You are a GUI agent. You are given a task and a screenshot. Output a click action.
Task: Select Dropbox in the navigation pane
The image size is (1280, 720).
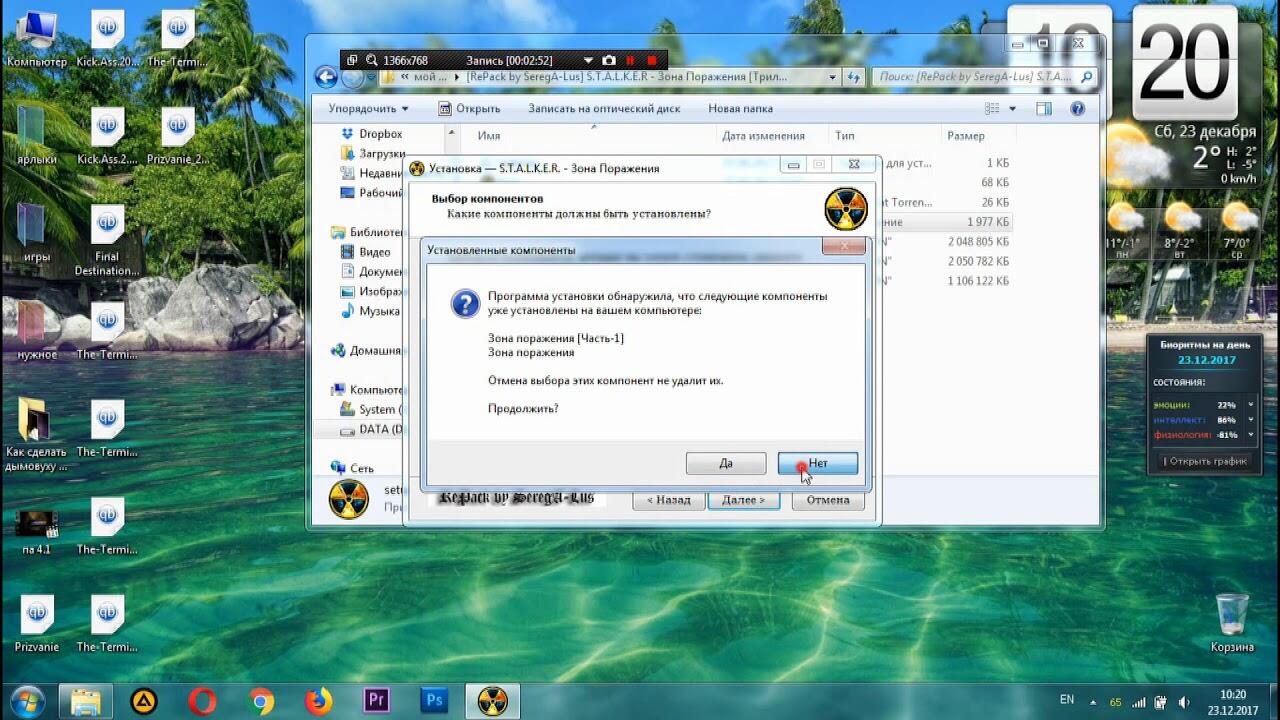(380, 134)
